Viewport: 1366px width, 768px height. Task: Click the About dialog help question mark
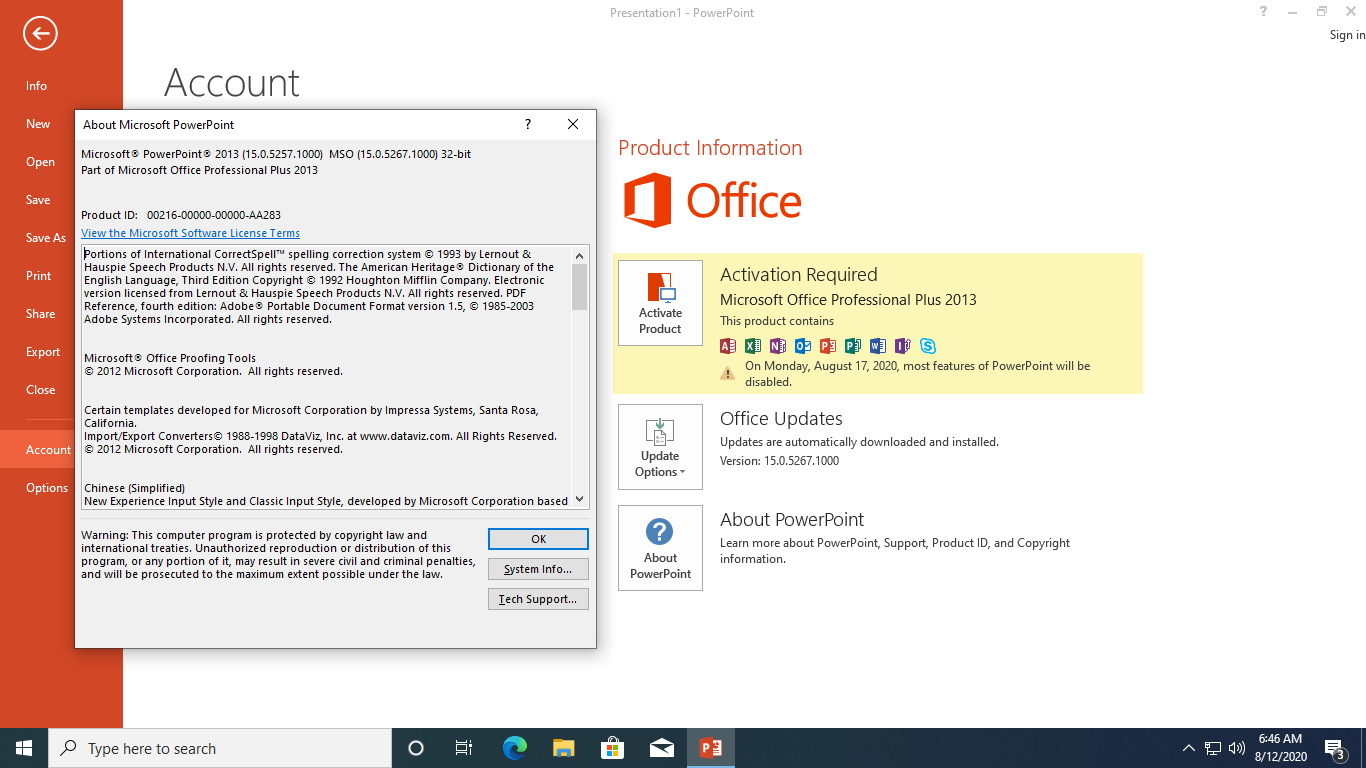coord(528,124)
